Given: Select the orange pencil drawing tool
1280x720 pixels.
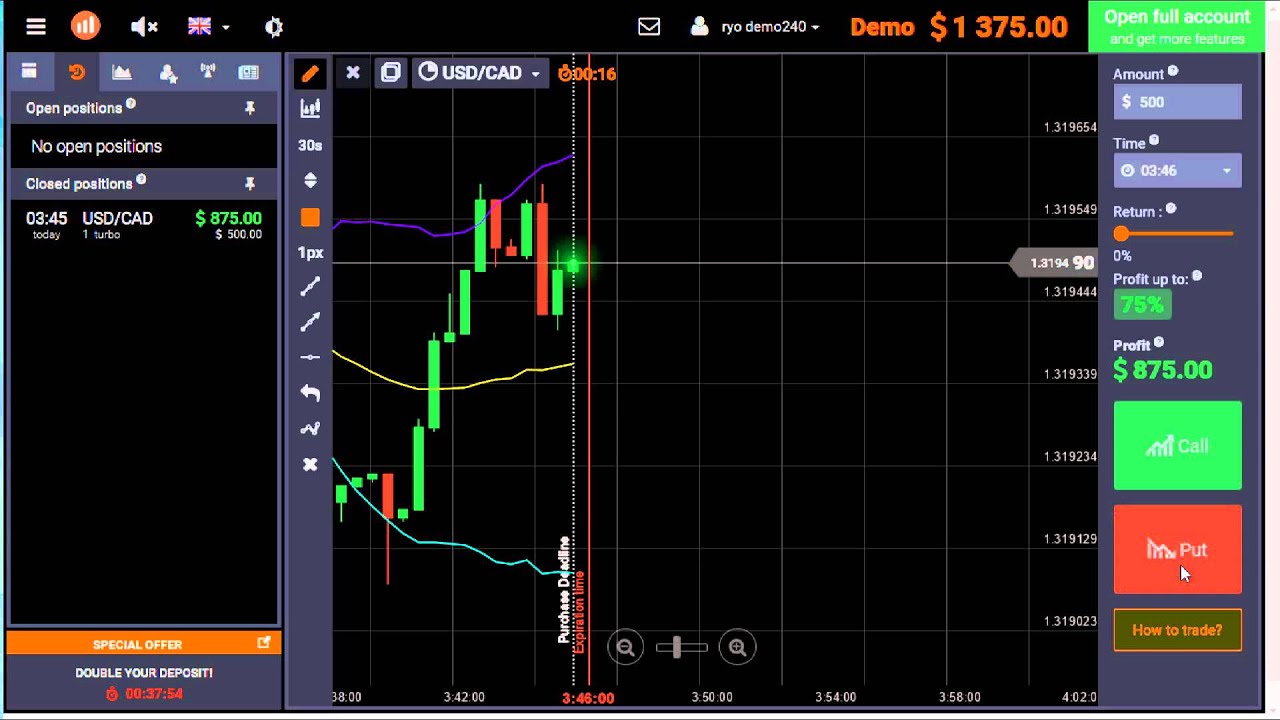Looking at the screenshot, I should point(310,73).
